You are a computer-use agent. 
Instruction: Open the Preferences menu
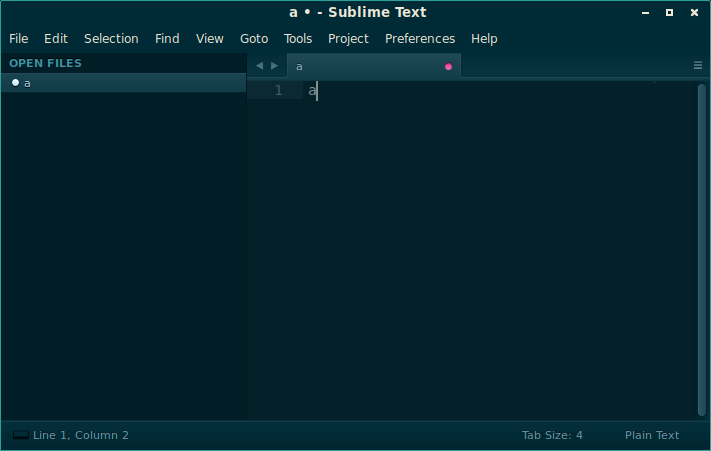(420, 39)
